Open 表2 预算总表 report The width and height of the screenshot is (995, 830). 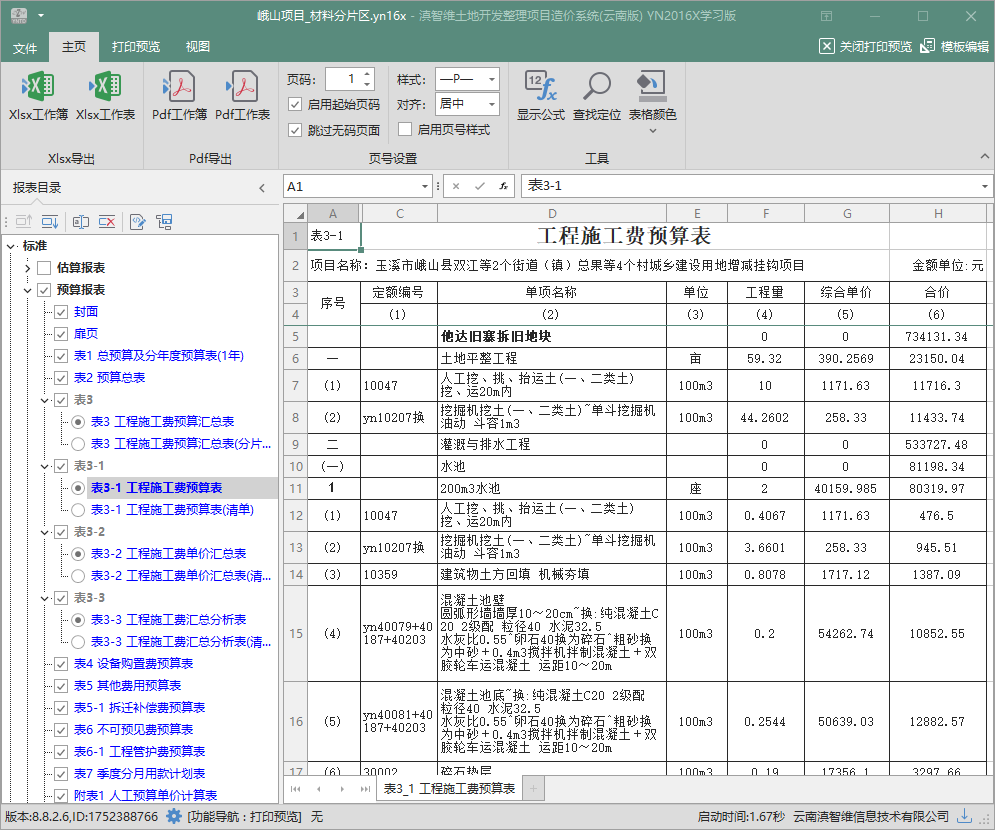109,378
